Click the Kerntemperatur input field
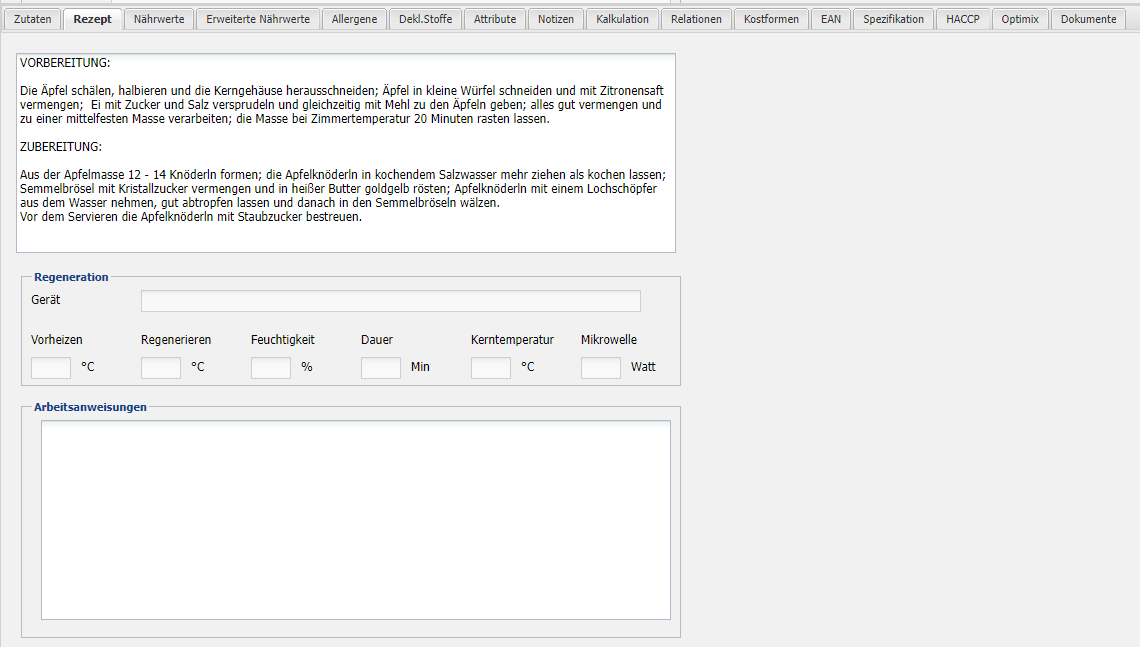Image resolution: width=1140 pixels, height=647 pixels. [x=491, y=368]
